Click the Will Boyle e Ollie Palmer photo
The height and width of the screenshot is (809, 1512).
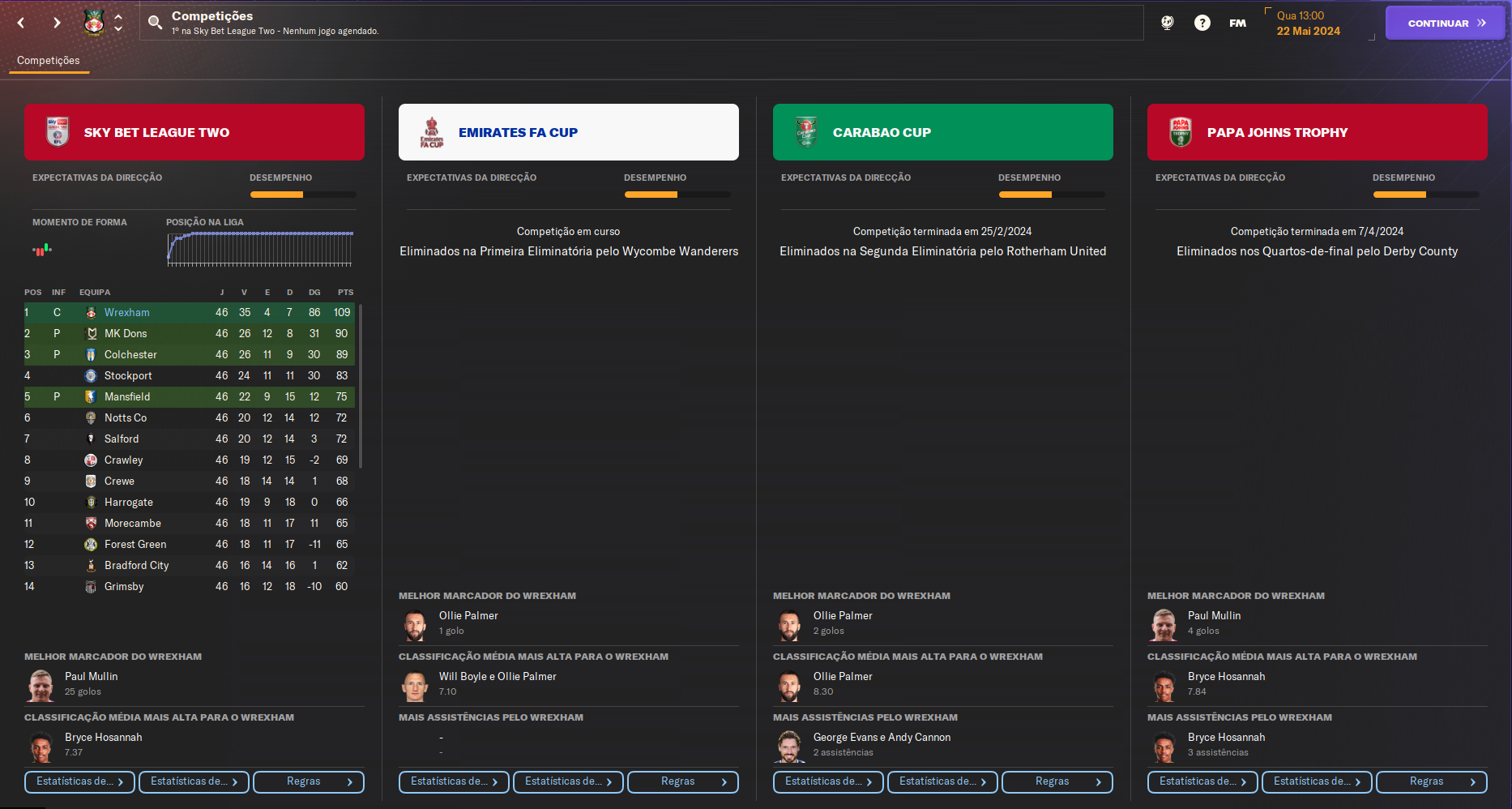[415, 686]
